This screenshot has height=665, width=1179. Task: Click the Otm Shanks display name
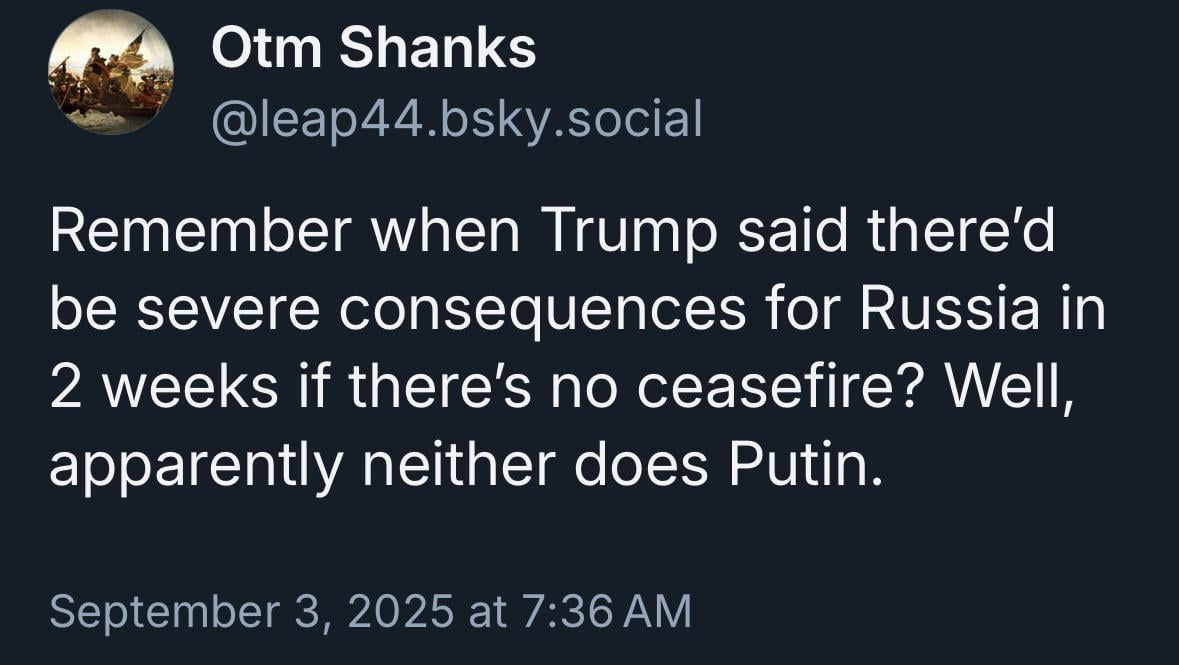click(x=374, y=48)
